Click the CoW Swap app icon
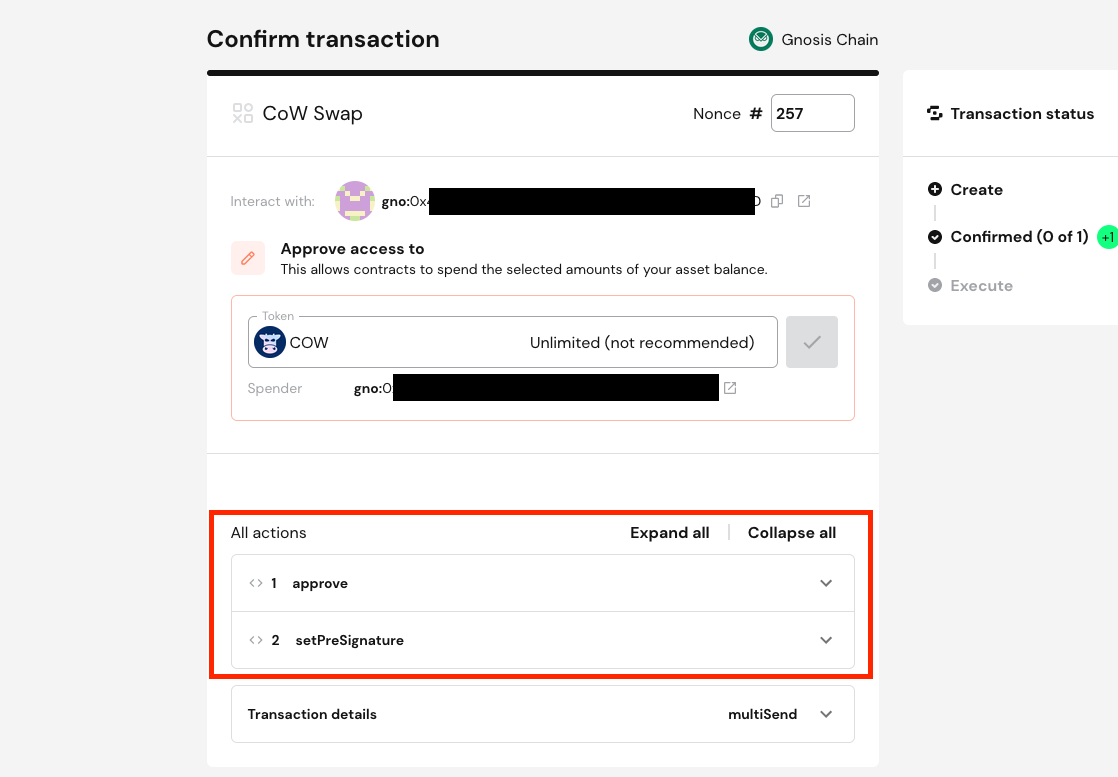The width and height of the screenshot is (1118, 777). pos(242,113)
